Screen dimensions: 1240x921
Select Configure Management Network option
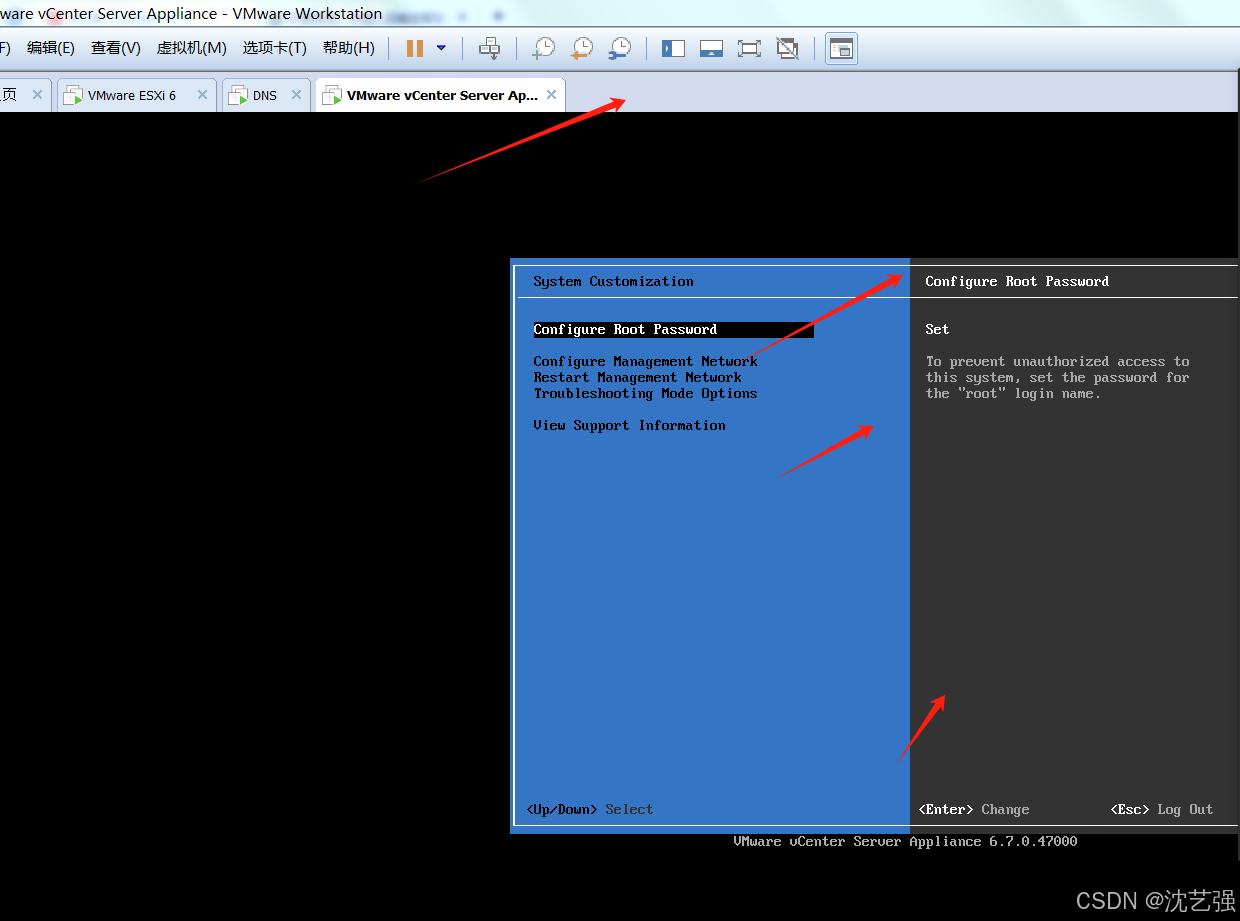(x=645, y=361)
